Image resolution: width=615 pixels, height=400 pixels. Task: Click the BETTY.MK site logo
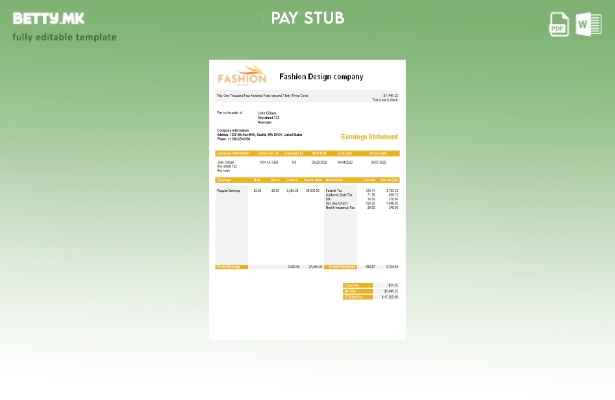tap(48, 18)
